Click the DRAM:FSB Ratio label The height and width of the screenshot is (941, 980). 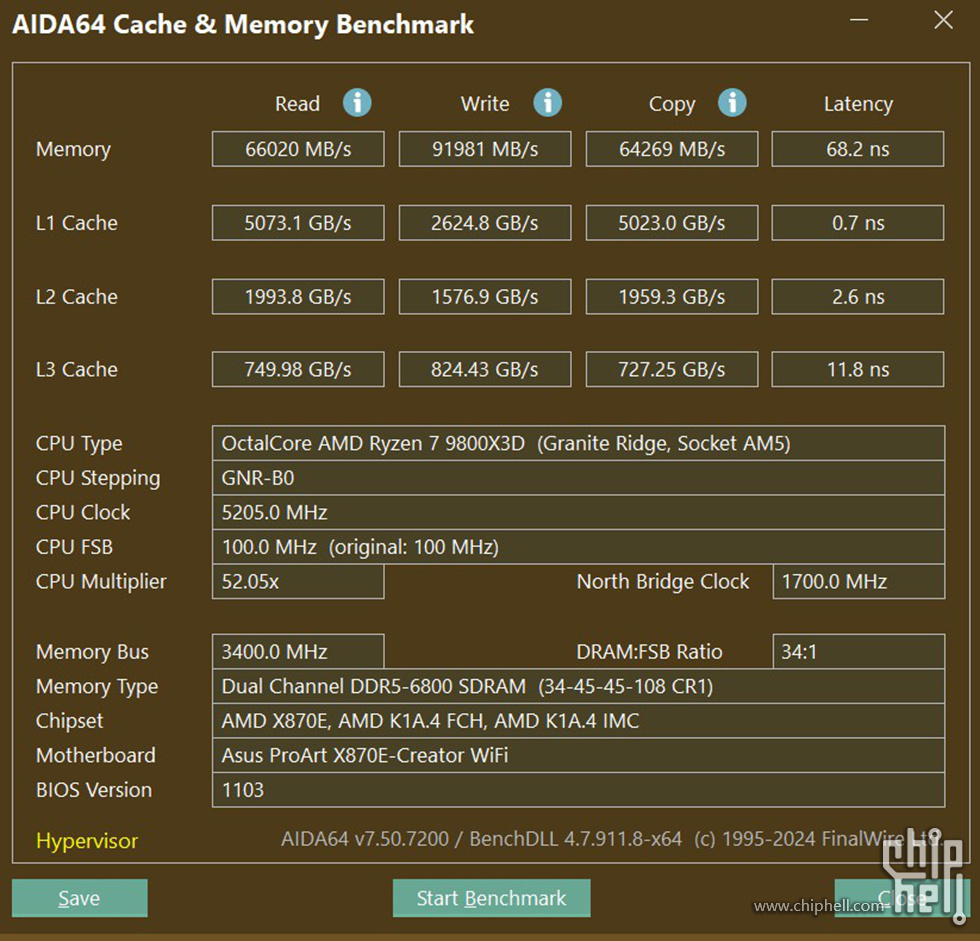point(649,652)
